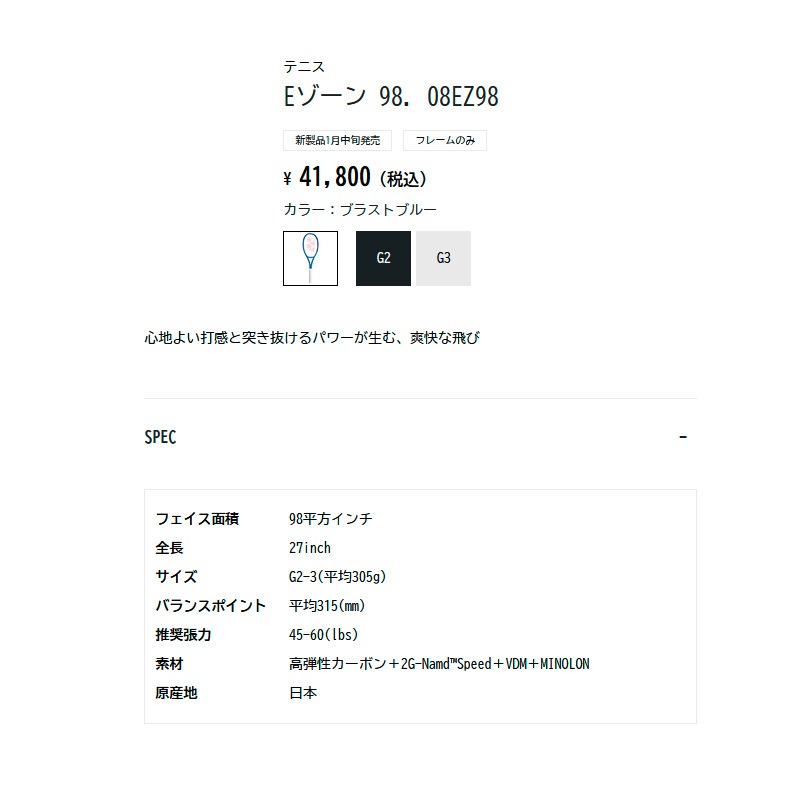
Task: Click the 原産地 spec label
Action: [x=176, y=693]
